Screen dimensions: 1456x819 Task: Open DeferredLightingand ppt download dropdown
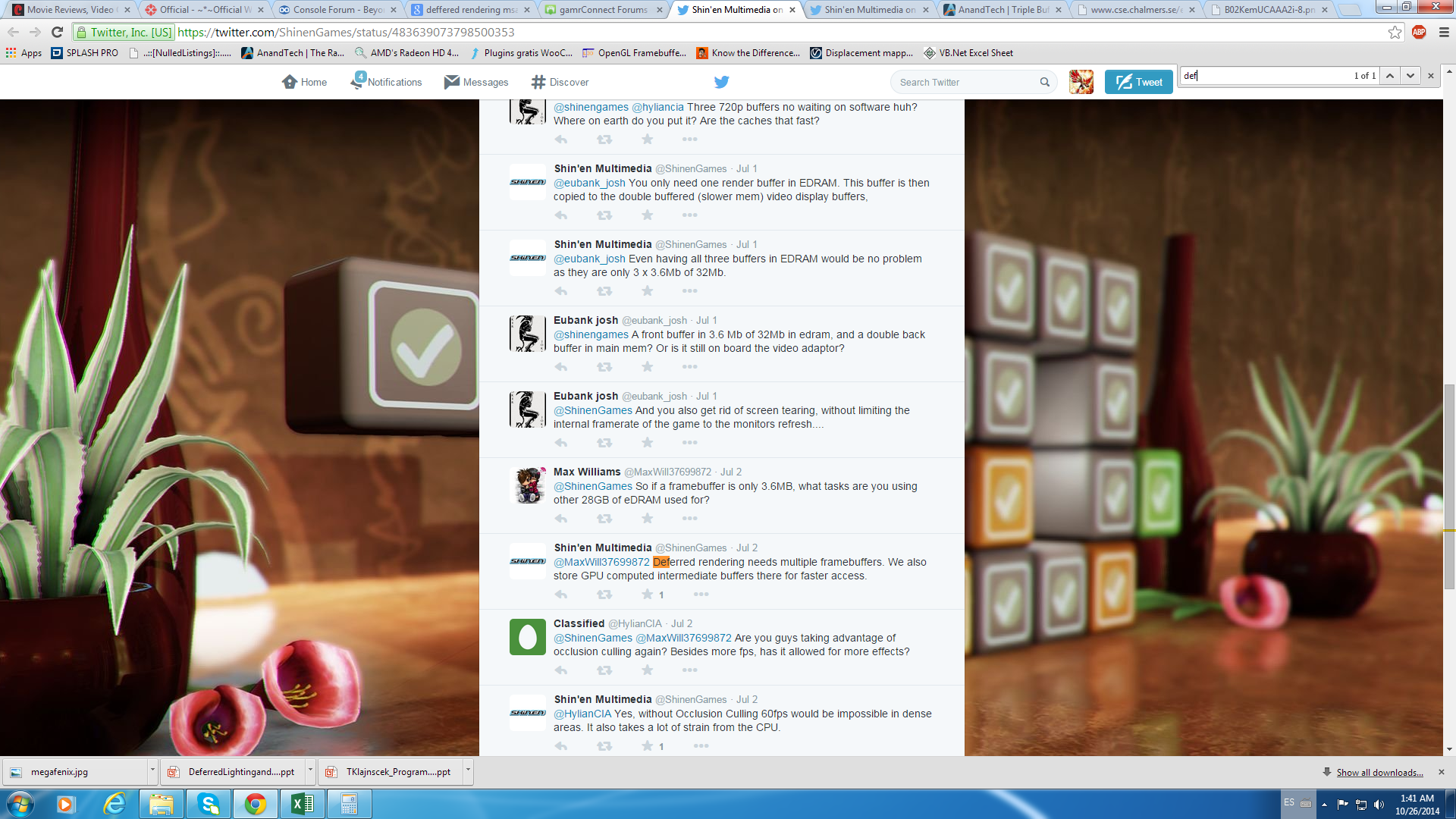pyautogui.click(x=310, y=770)
